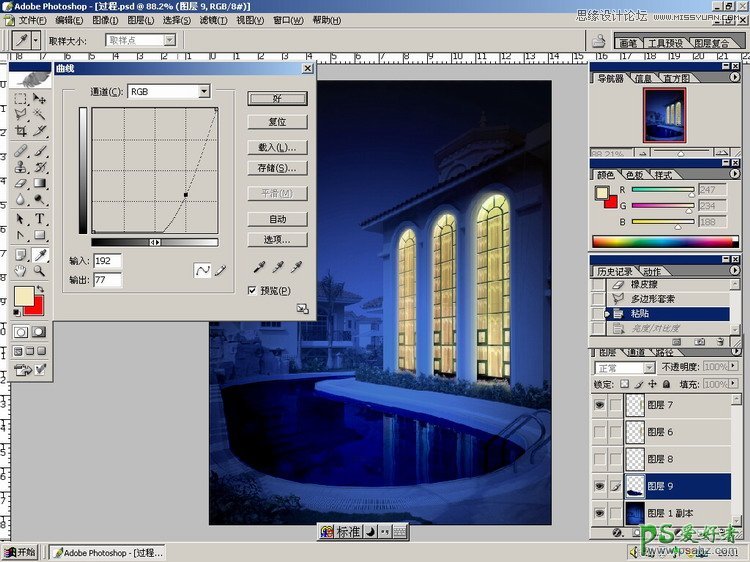The image size is (750, 562).
Task: Select the Zoom magnifier tool
Action: (x=40, y=270)
